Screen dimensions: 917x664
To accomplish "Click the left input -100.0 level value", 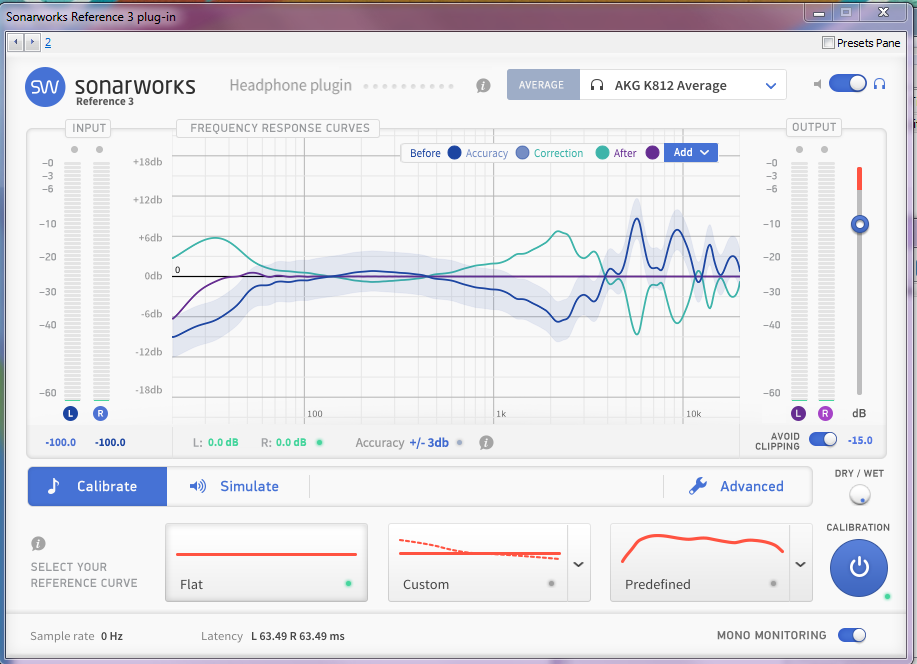I will [x=61, y=443].
